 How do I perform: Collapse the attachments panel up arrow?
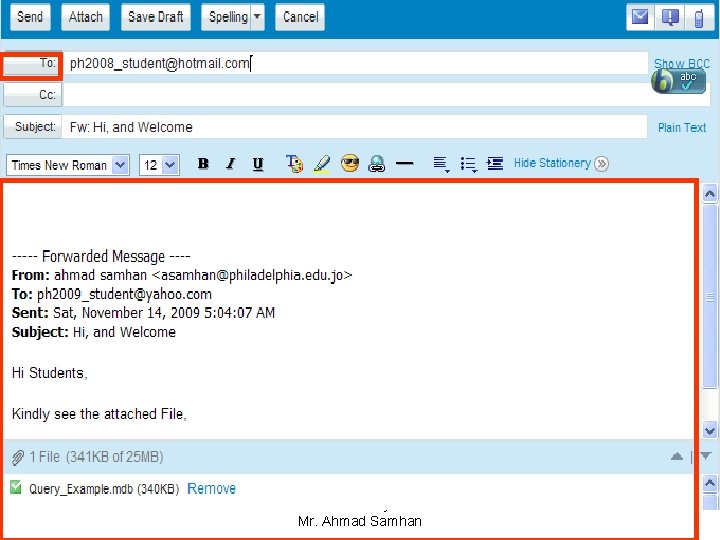click(677, 456)
